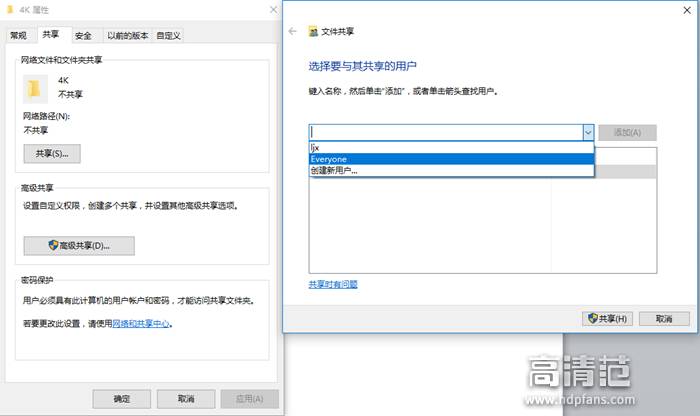Screen dimensions: 700x416
Task: Click the shield icon on 高级共享 button
Action: [x=53, y=245]
